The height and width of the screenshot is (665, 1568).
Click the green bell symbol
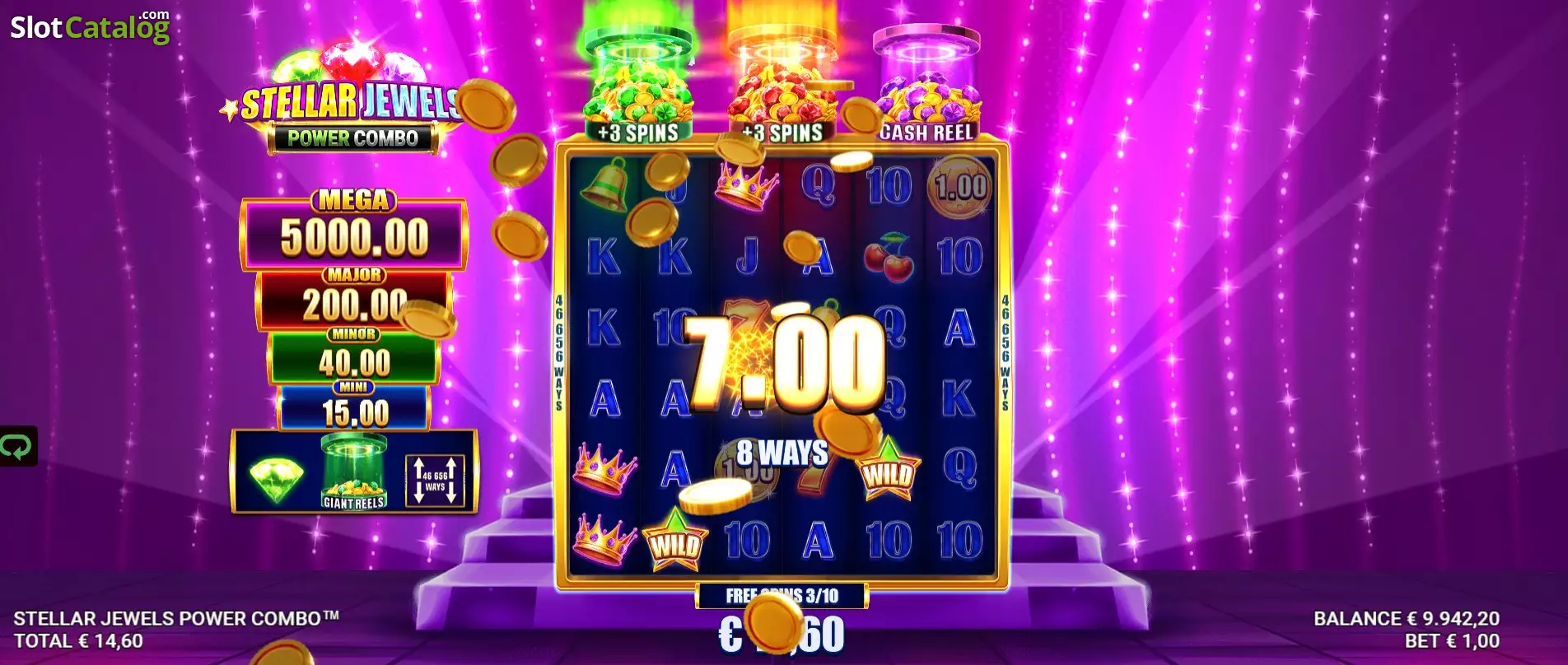click(603, 186)
